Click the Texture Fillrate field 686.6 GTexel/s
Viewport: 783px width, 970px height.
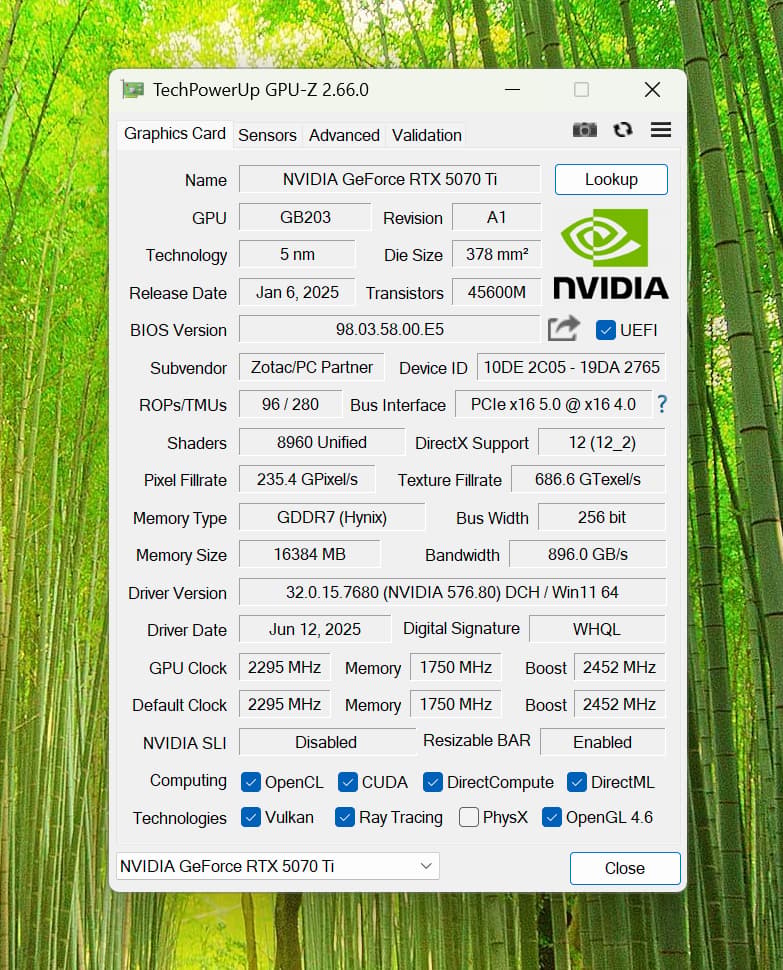pos(588,479)
